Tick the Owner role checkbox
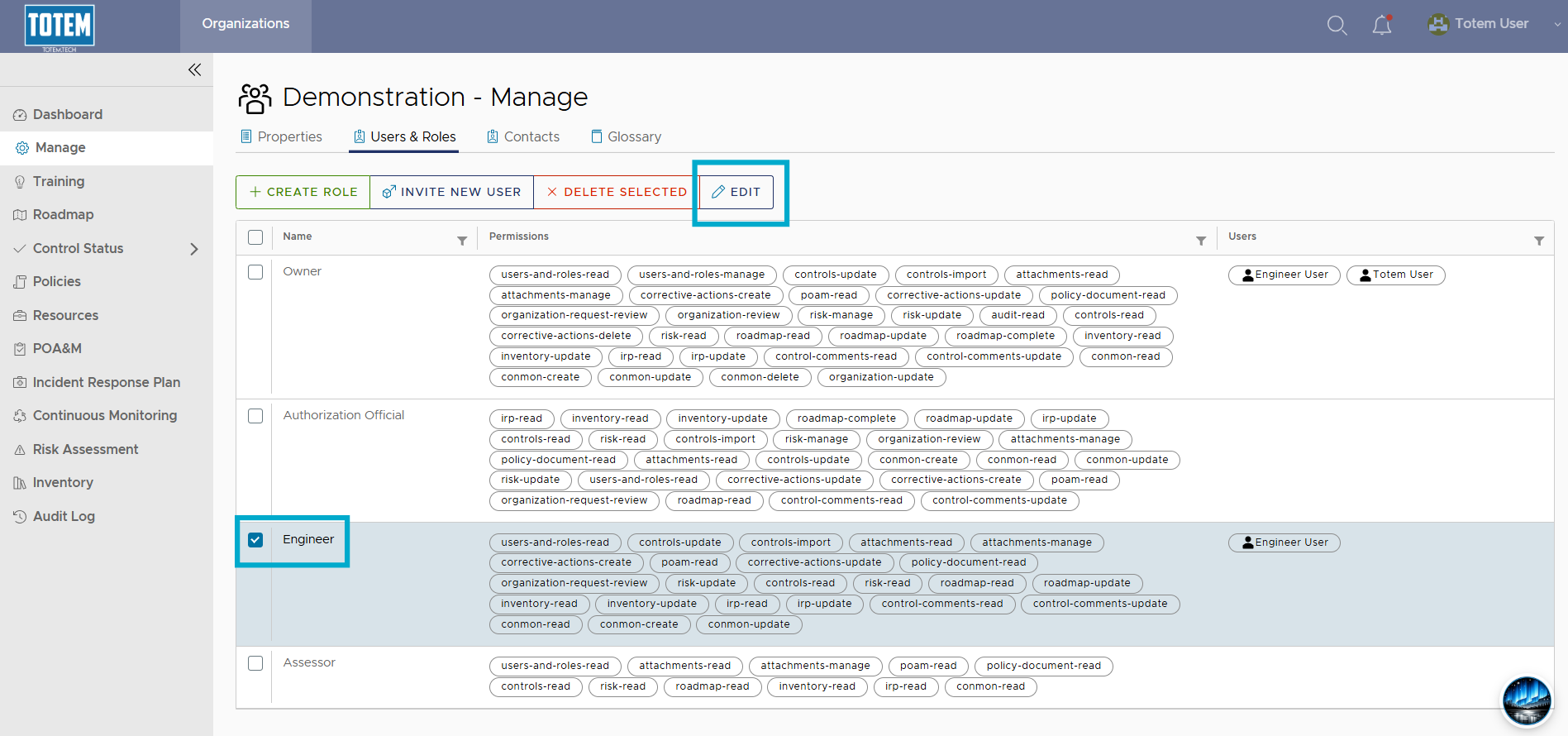 click(255, 272)
